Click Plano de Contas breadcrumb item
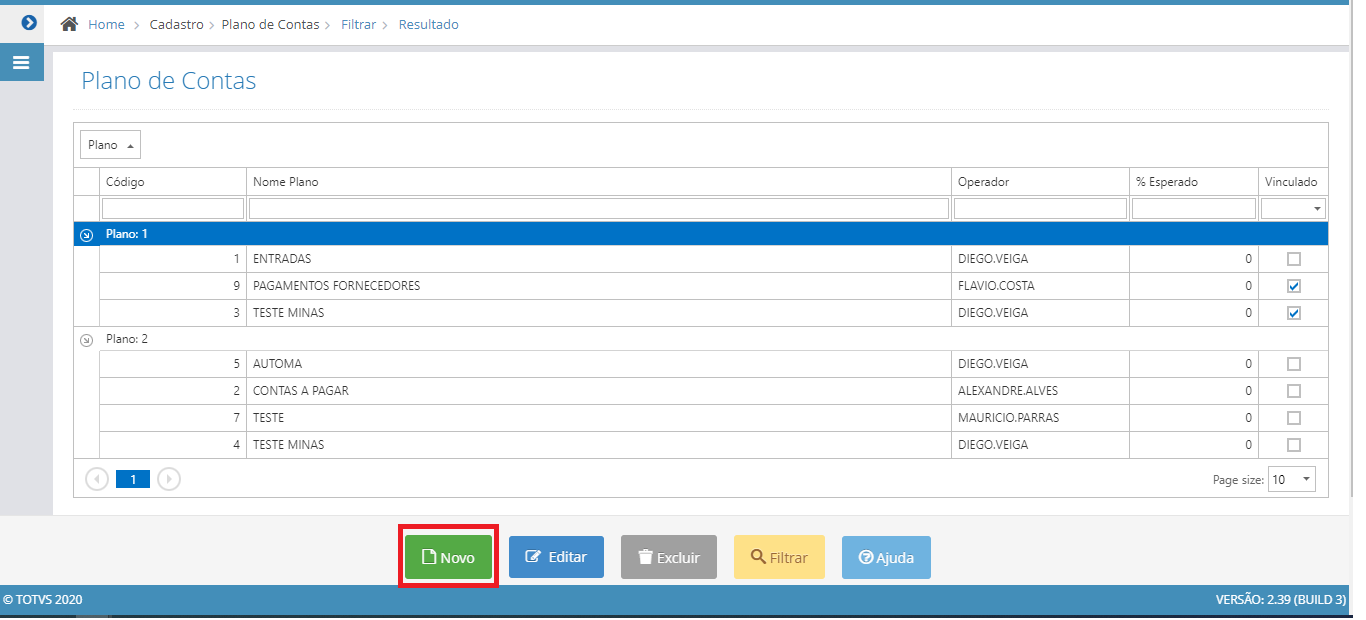Screen dimensions: 1366x620 [270, 24]
